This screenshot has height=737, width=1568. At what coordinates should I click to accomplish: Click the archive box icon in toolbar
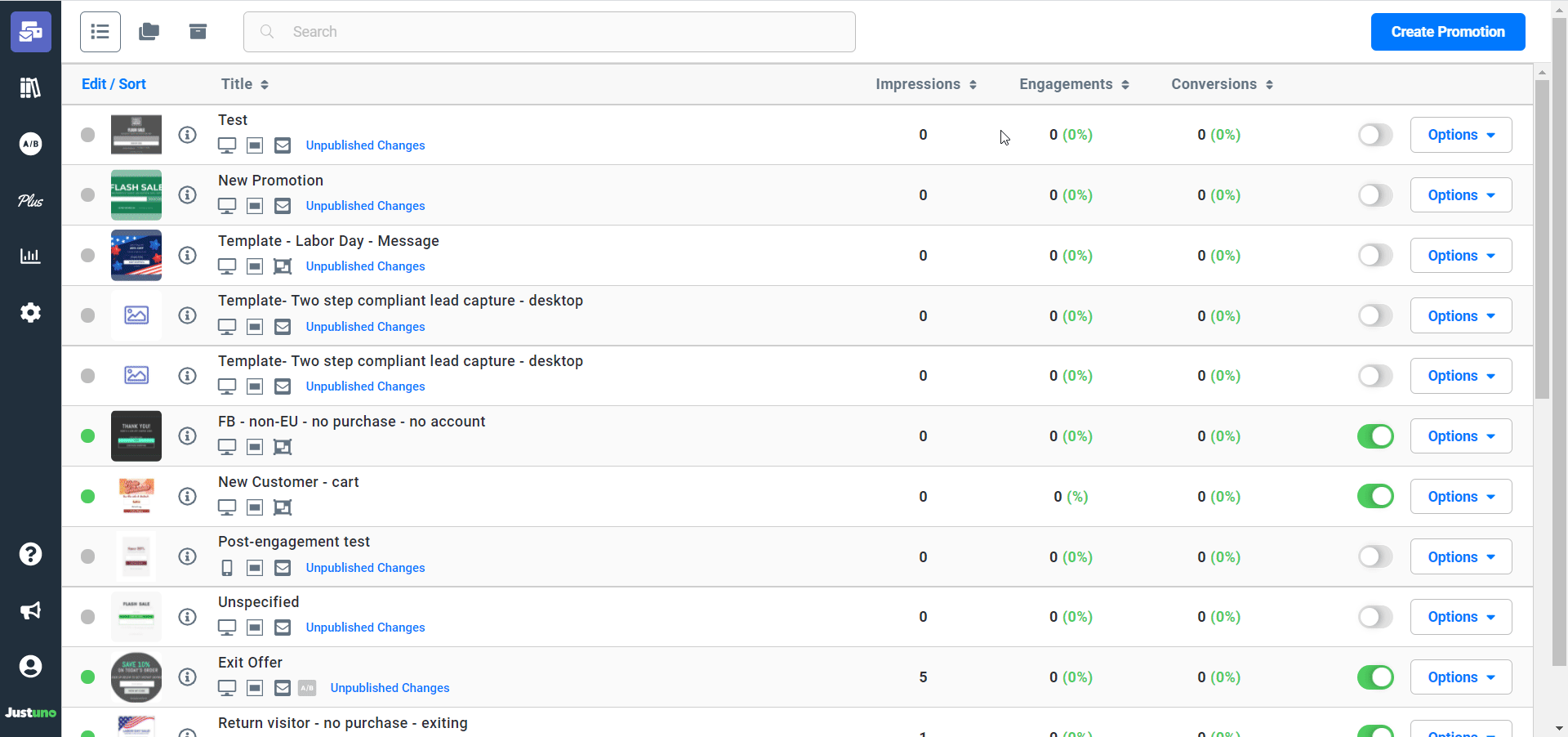pyautogui.click(x=198, y=32)
